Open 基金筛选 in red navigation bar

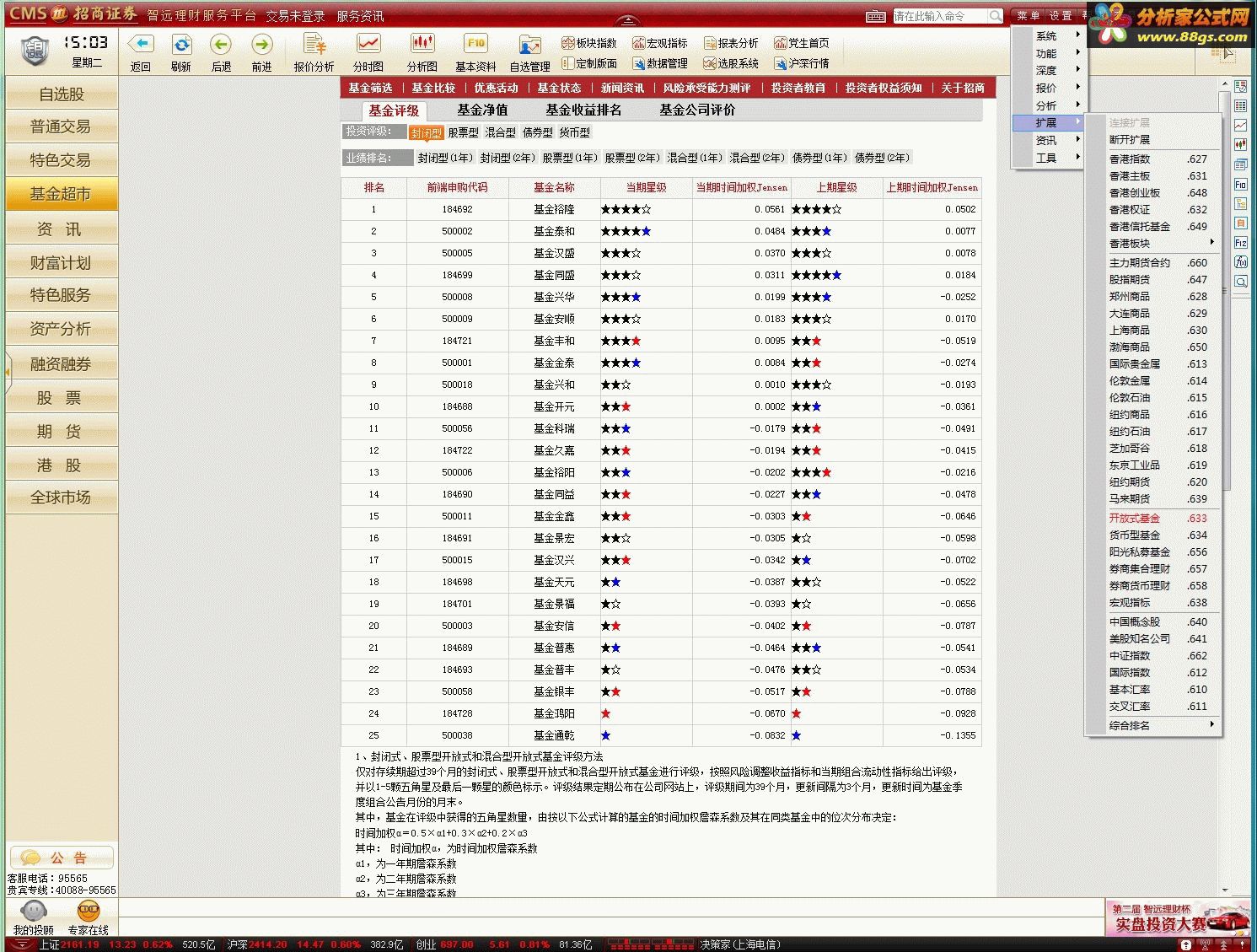(371, 88)
